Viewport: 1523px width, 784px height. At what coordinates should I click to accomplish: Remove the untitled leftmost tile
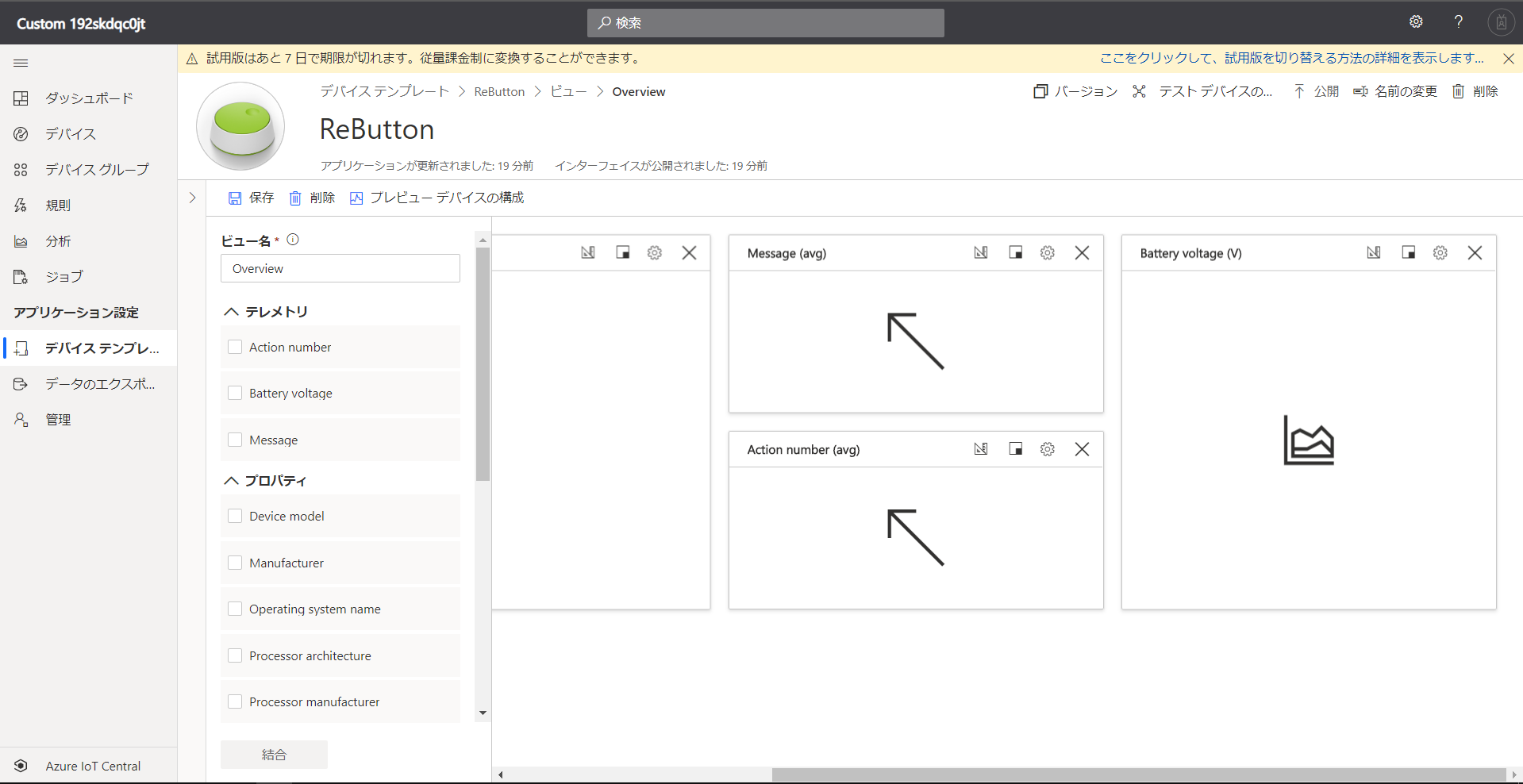point(689,252)
